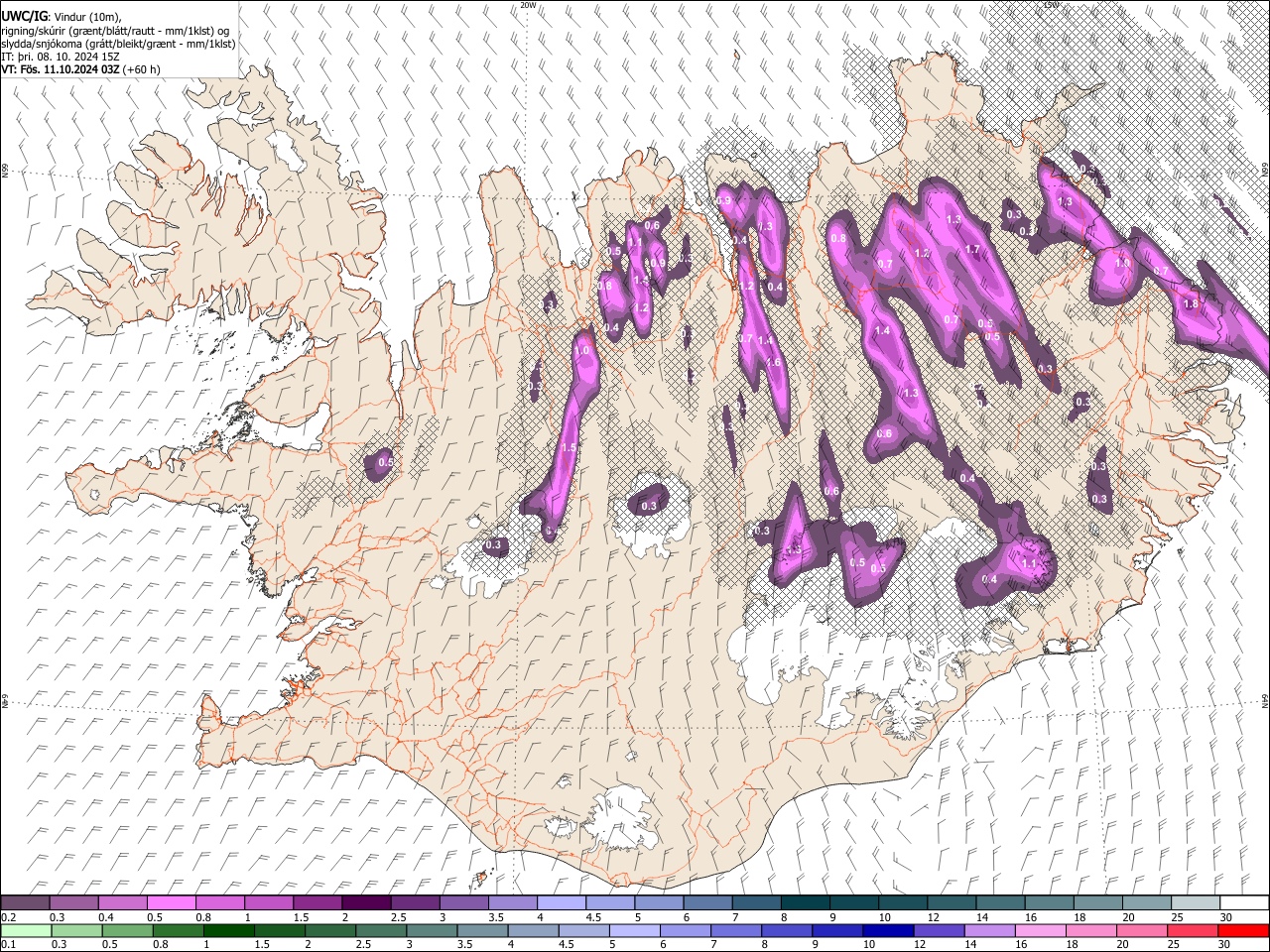The width and height of the screenshot is (1270, 952).
Task: Click the initial time 'IT: þri. 08. 10. 2024 15Z'
Action: coord(61,57)
